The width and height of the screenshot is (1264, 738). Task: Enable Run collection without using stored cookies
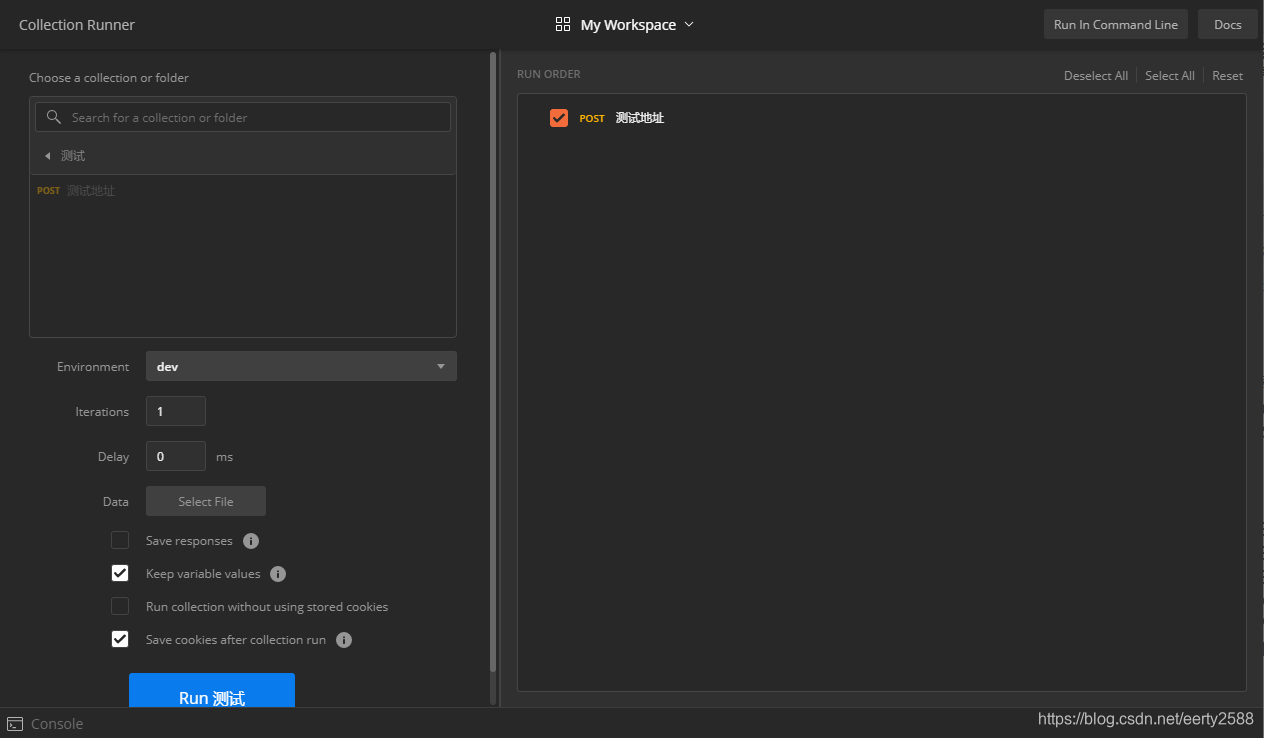[x=120, y=606]
